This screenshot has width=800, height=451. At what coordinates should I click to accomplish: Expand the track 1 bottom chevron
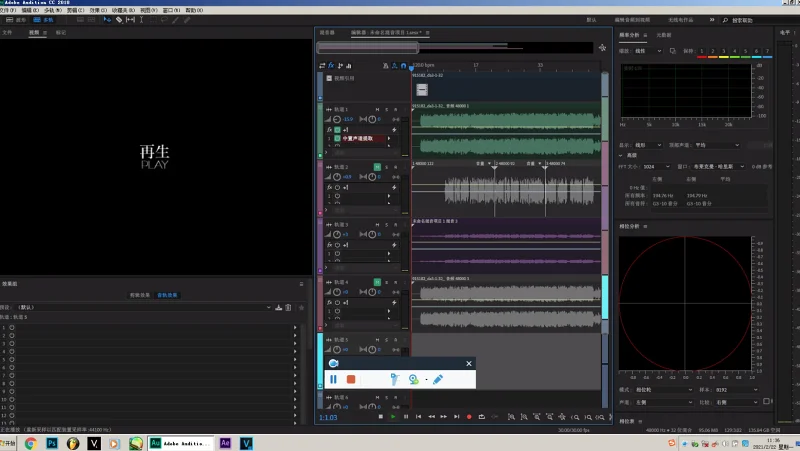pos(327,152)
